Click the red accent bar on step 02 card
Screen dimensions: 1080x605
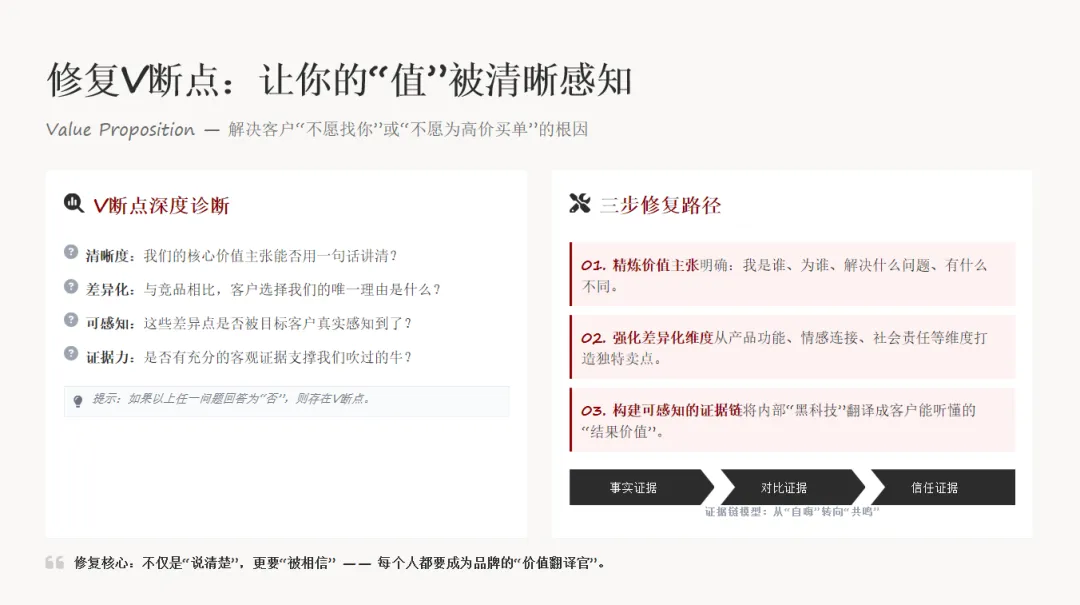(x=571, y=347)
